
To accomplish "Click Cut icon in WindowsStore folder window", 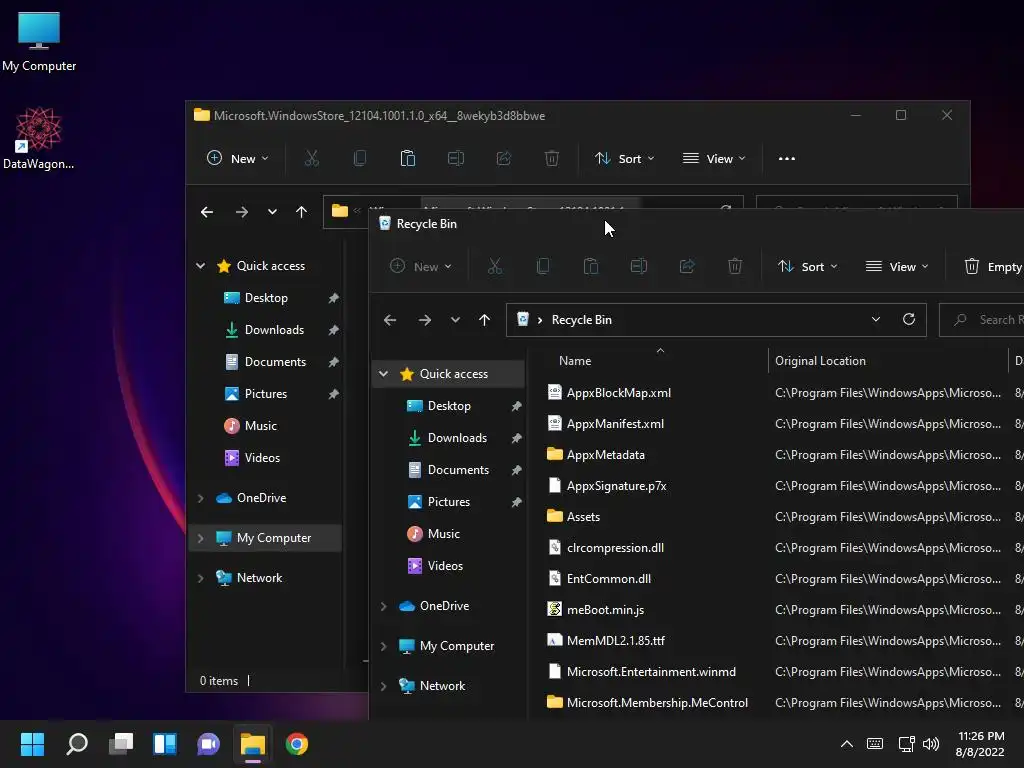I will pos(312,158).
